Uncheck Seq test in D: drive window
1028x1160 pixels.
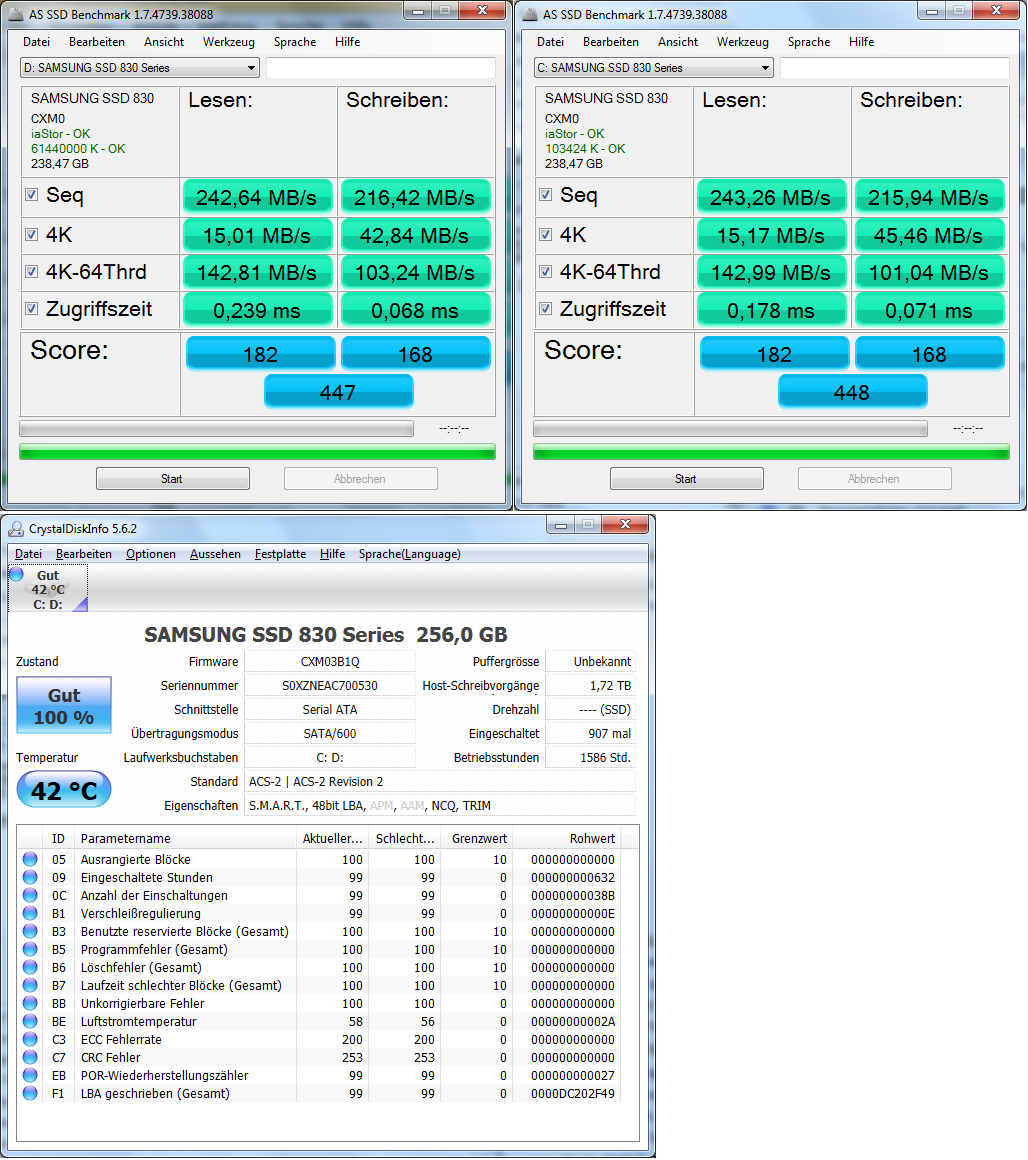click(32, 195)
